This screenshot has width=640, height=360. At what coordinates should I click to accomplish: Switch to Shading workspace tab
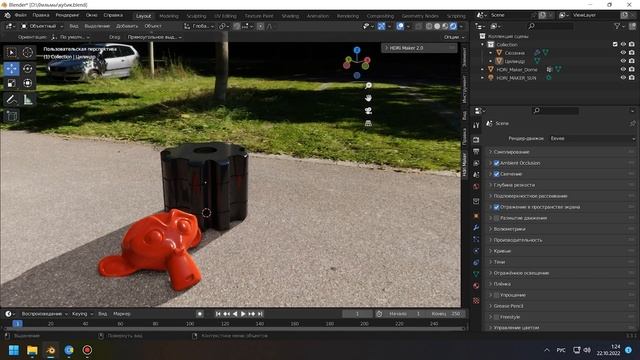coord(290,16)
